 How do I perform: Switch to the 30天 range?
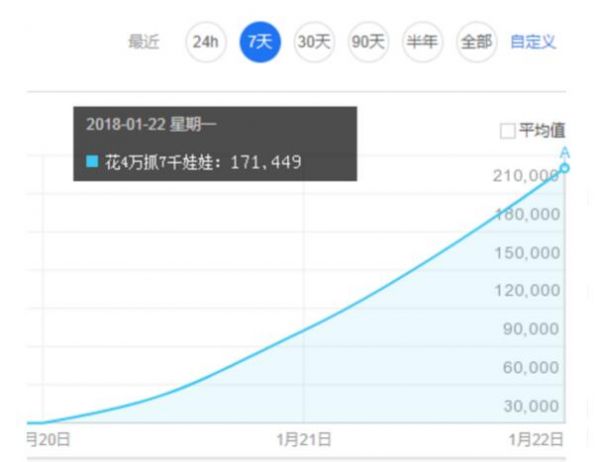click(314, 42)
